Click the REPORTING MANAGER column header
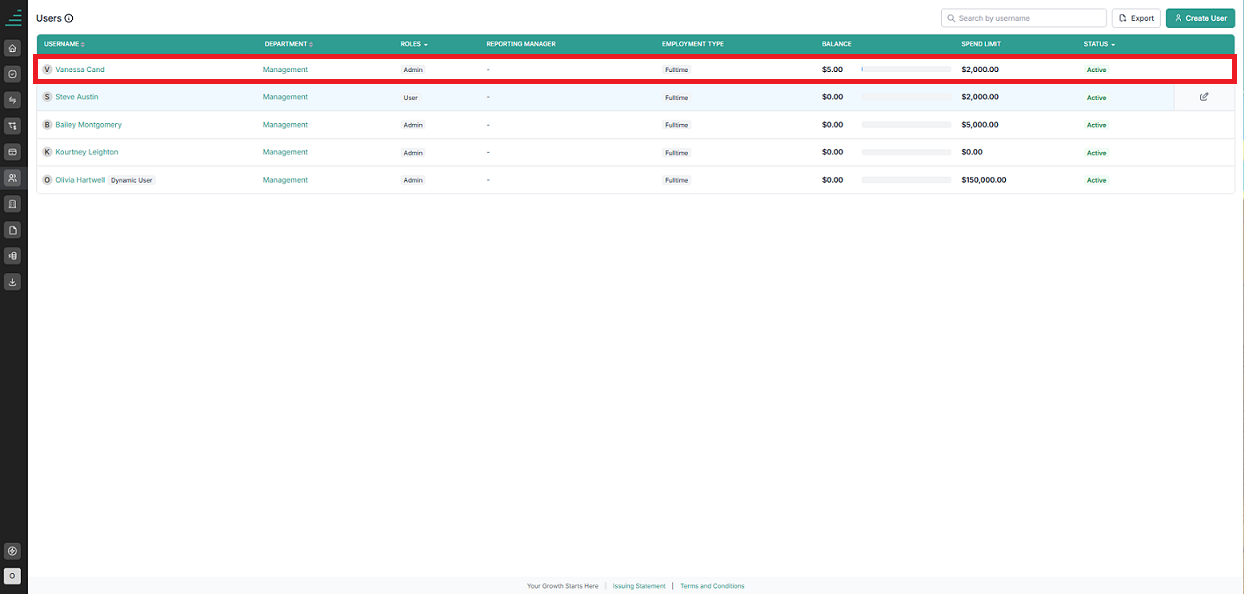Viewport: 1244px width, 596px height. (x=521, y=44)
